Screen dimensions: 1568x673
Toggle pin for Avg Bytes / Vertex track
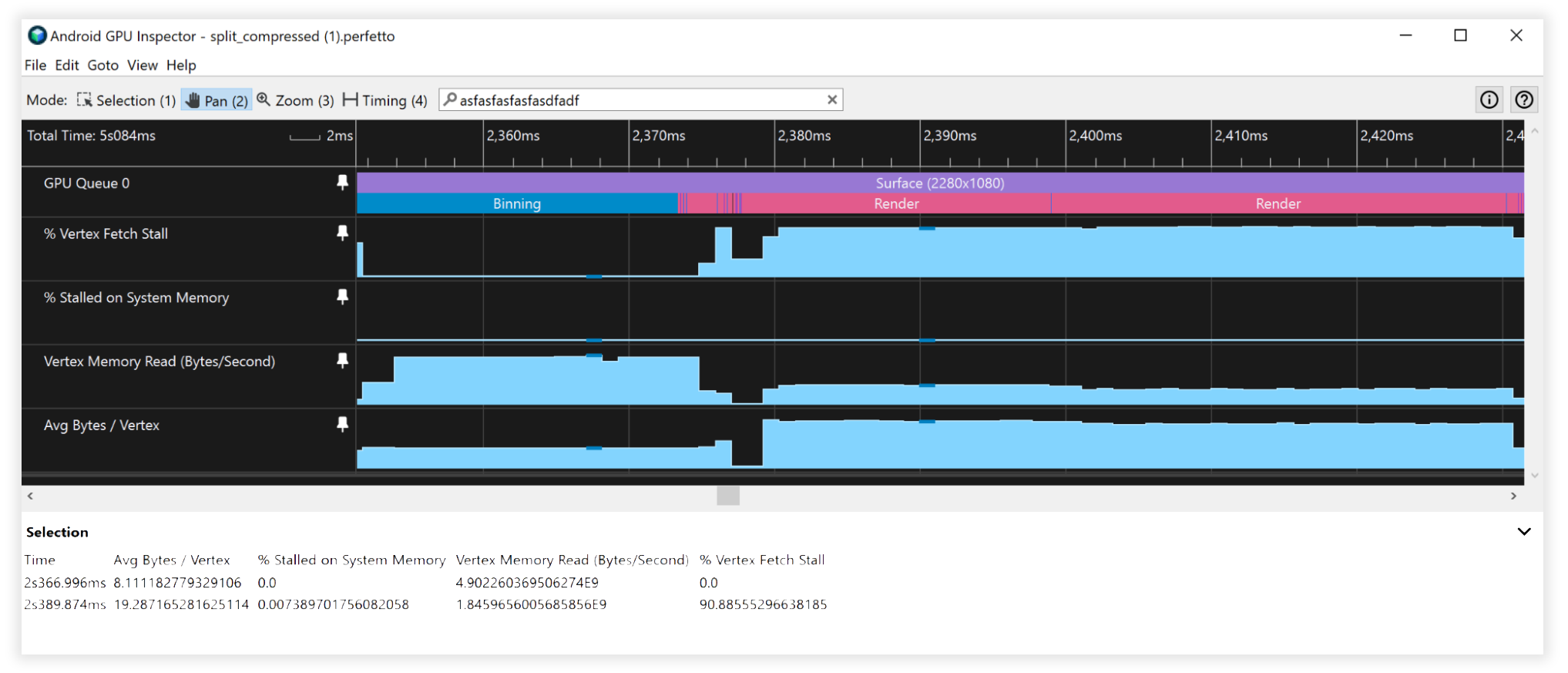(x=342, y=424)
